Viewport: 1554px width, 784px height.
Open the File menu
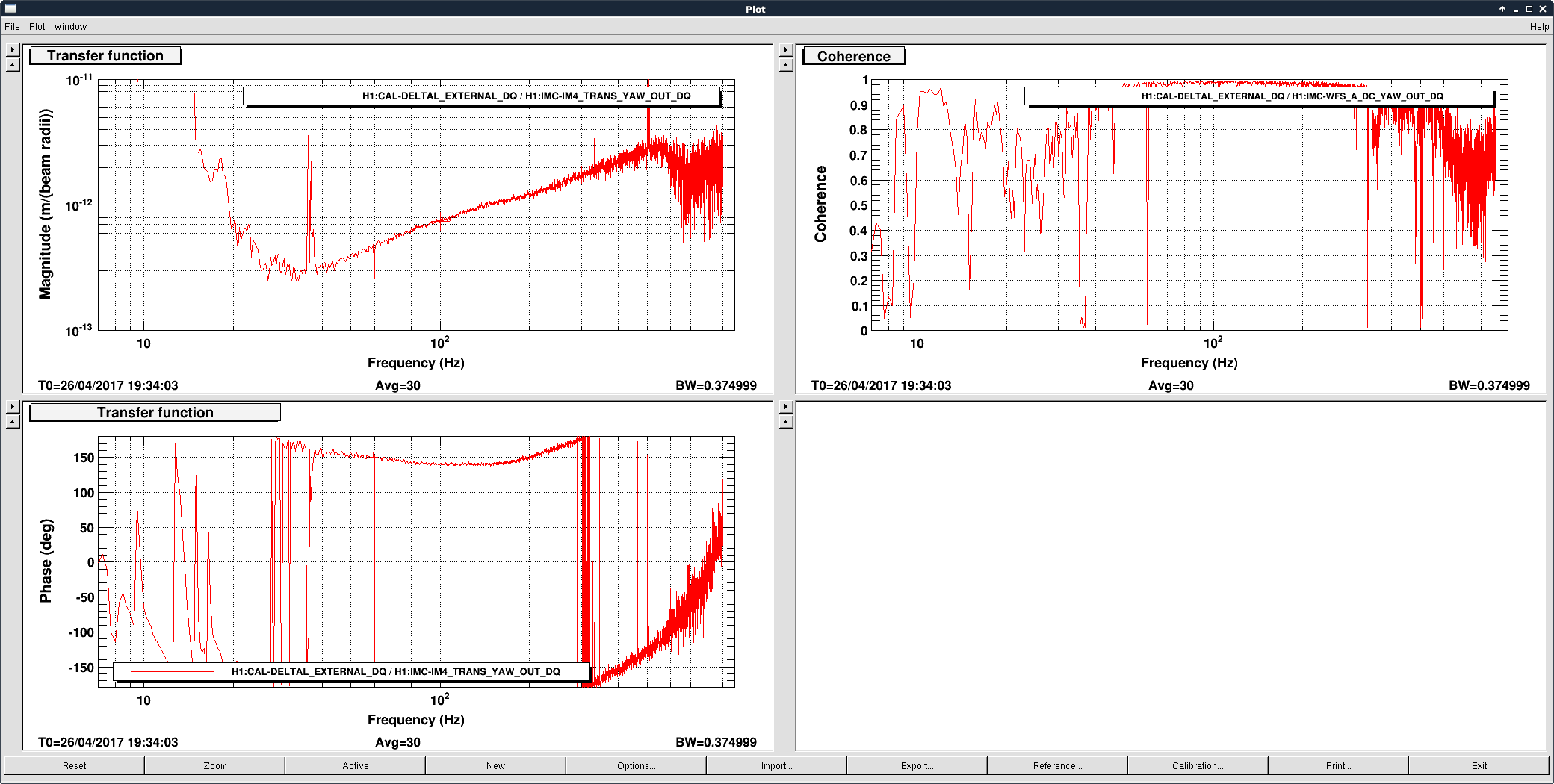pyautogui.click(x=12, y=27)
